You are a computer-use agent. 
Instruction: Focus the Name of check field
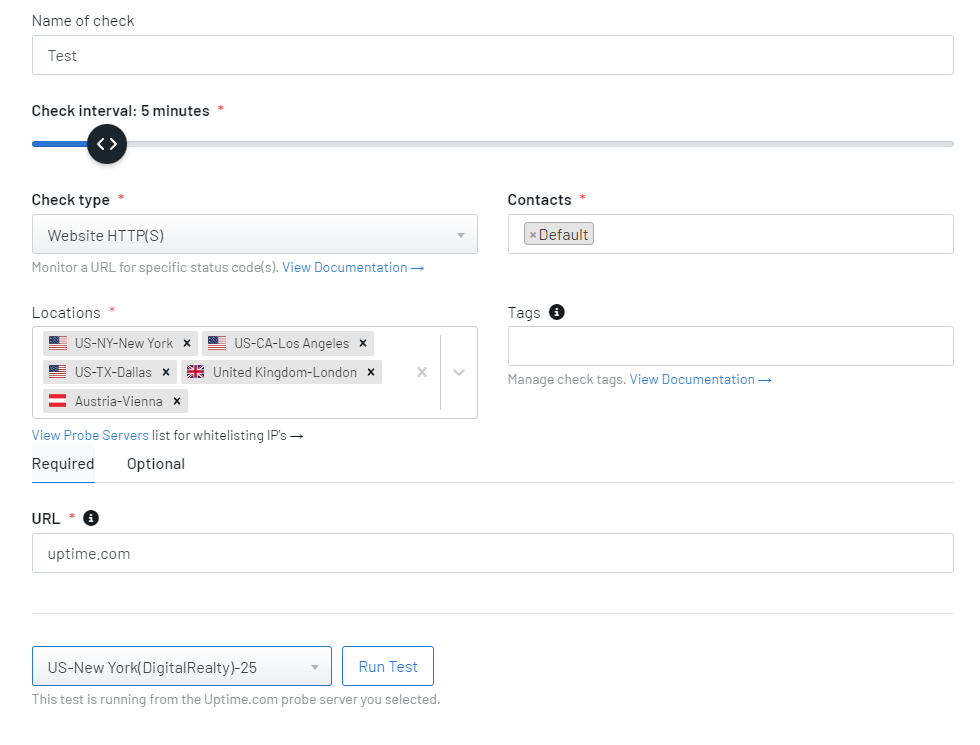[492, 55]
